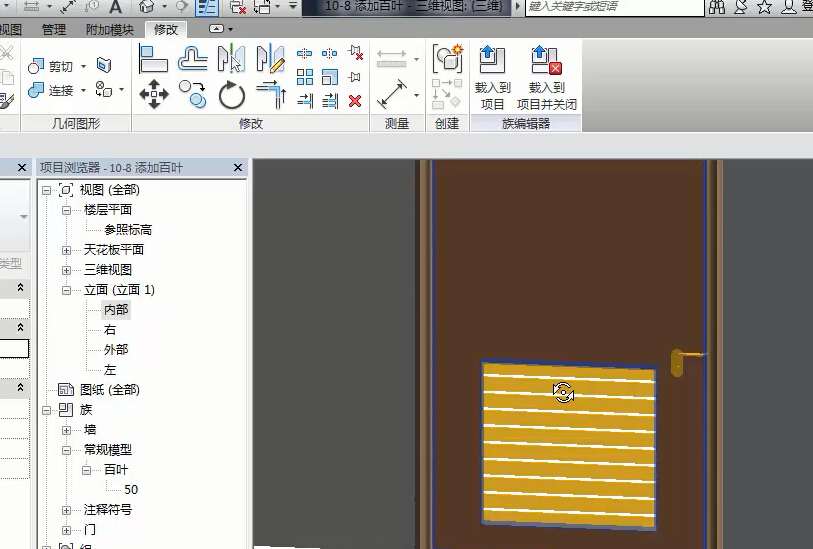Open the 修改 ribbon tab
813x549 pixels.
tap(166, 30)
